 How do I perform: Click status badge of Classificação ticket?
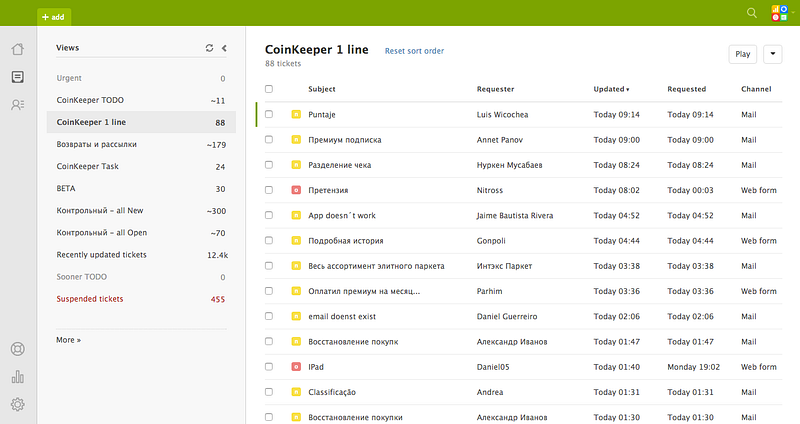point(296,392)
